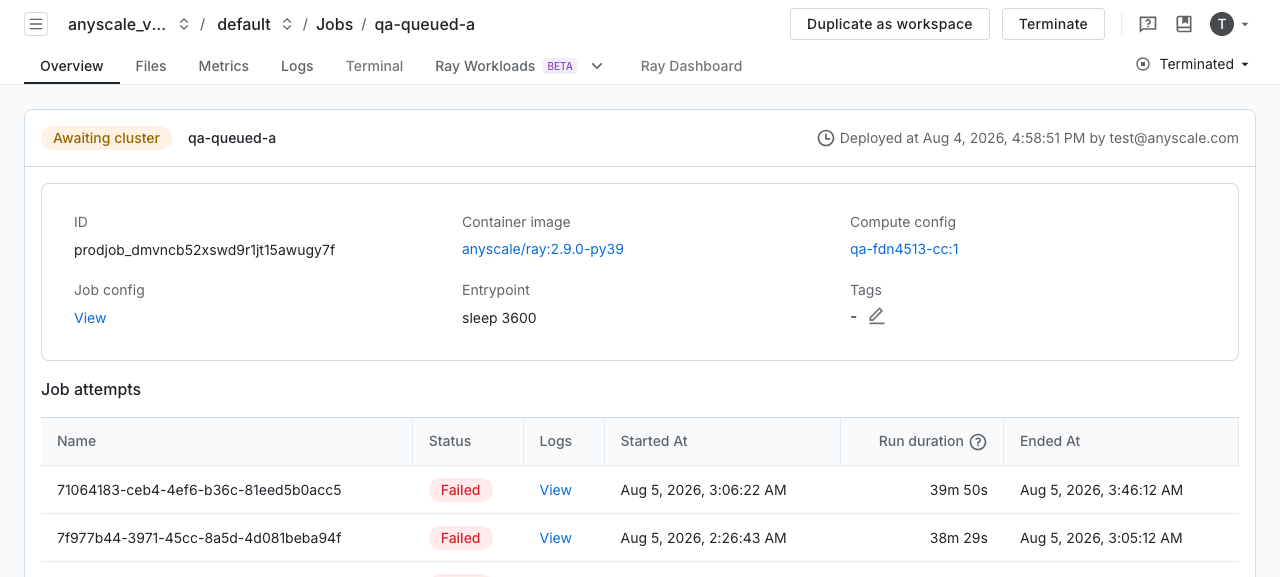Screen dimensions: 1280x577
Task: Switch to the Logs tab
Action: (x=297, y=66)
